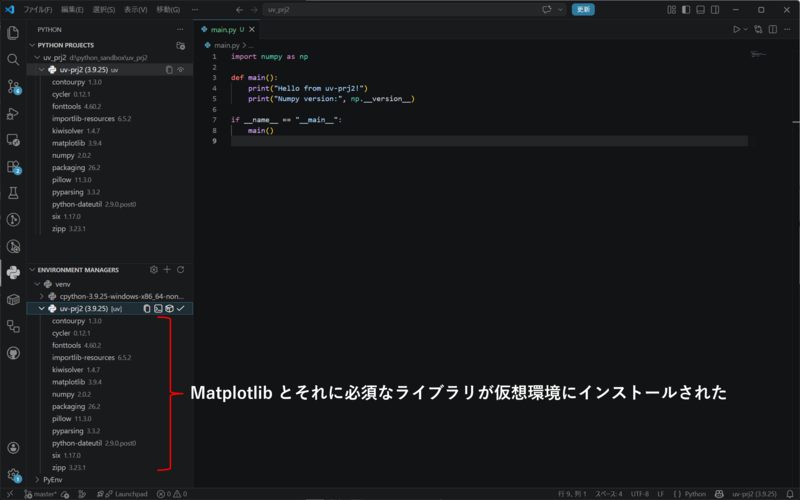The width and height of the screenshot is (800, 500).
Task: Open the chat dropdown arrow in title bar
Action: tap(560, 10)
